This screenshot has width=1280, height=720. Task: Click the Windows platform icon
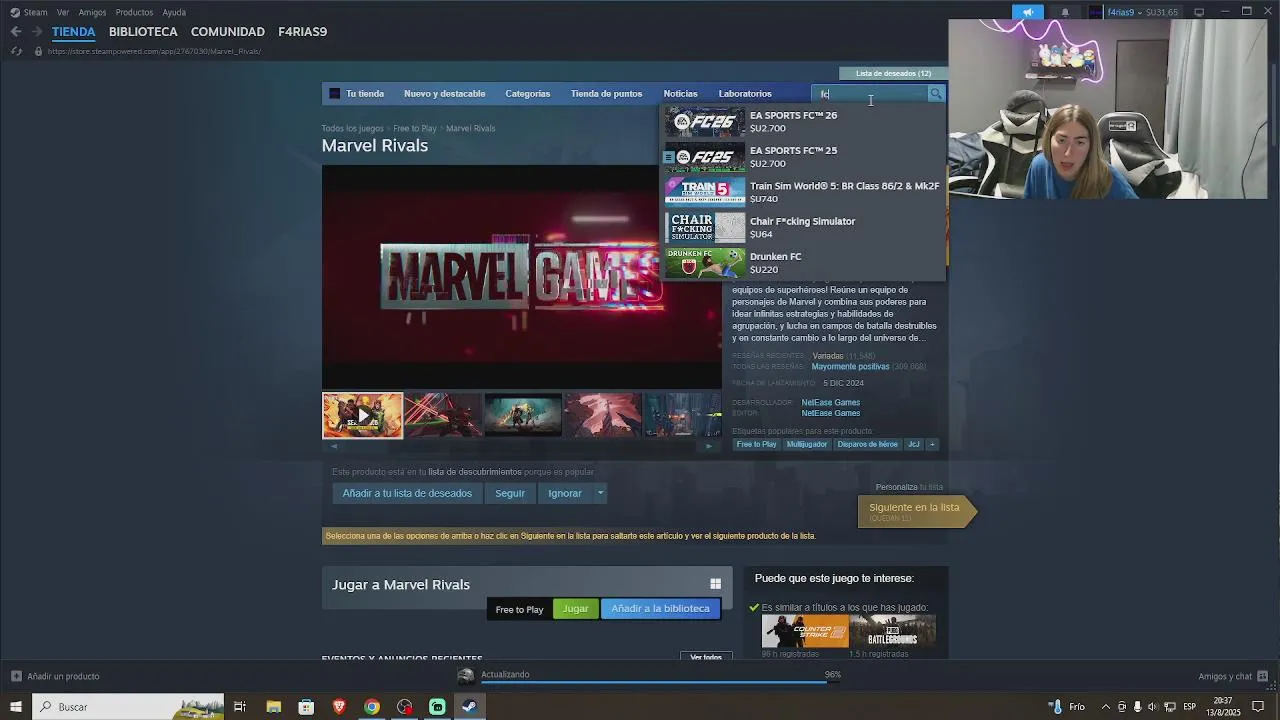(x=715, y=584)
